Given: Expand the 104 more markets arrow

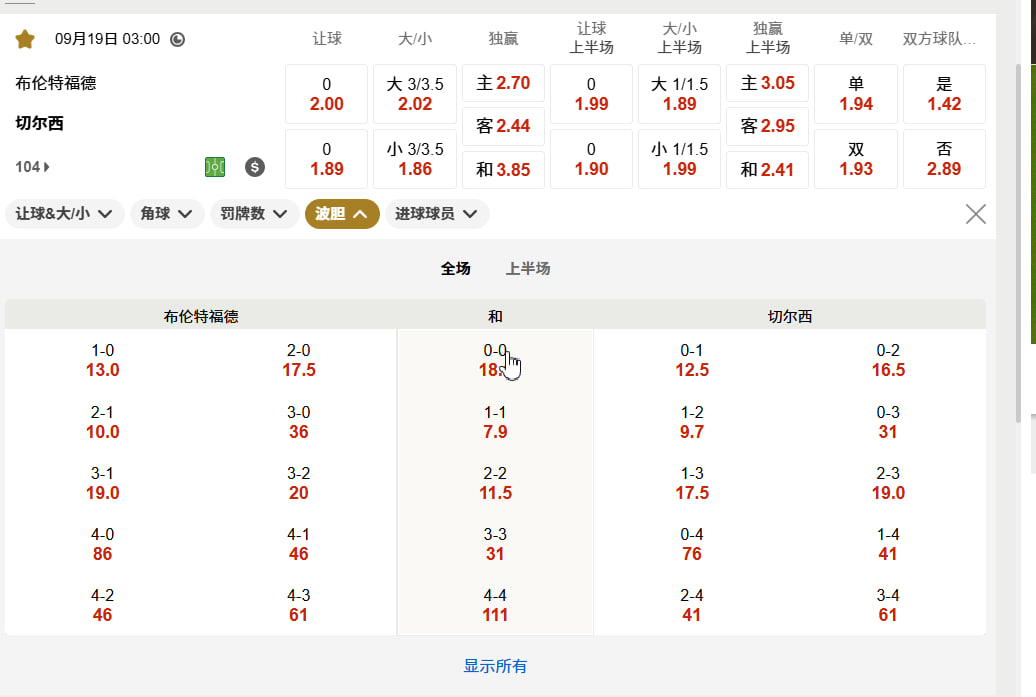Looking at the screenshot, I should pyautogui.click(x=32, y=167).
